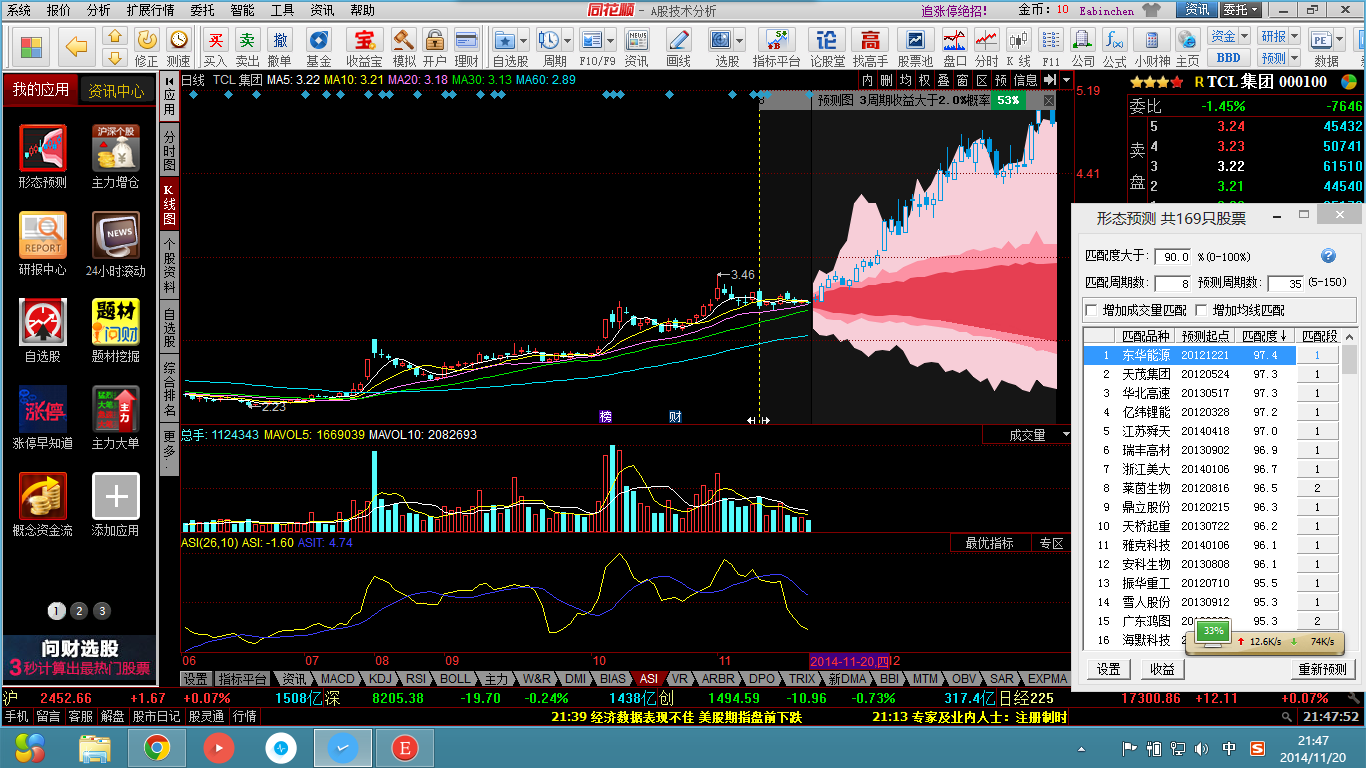Screen dimensions: 1366x768
Task: Sort by 匹配度 column header
Action: pyautogui.click(x=1265, y=336)
